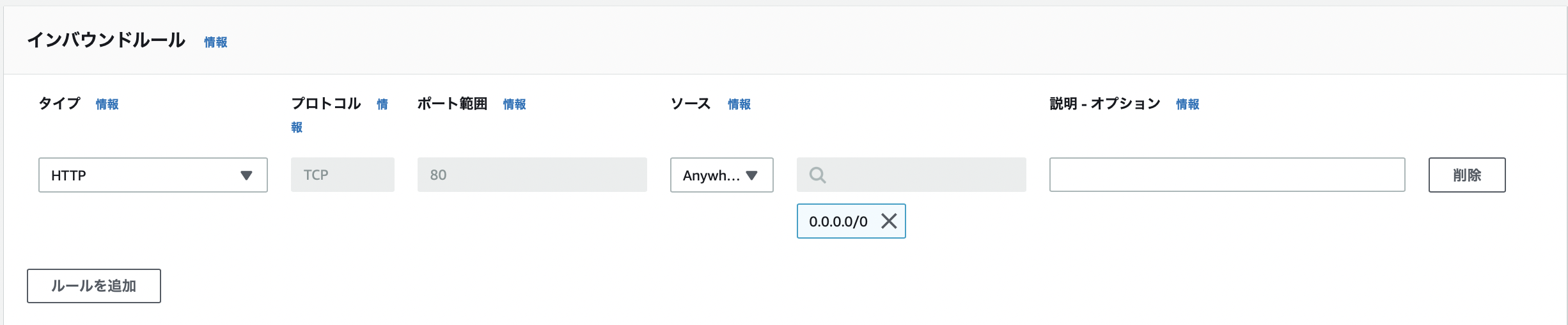Open 情報 link next to タイプ
The width and height of the screenshot is (1568, 325).
[107, 104]
